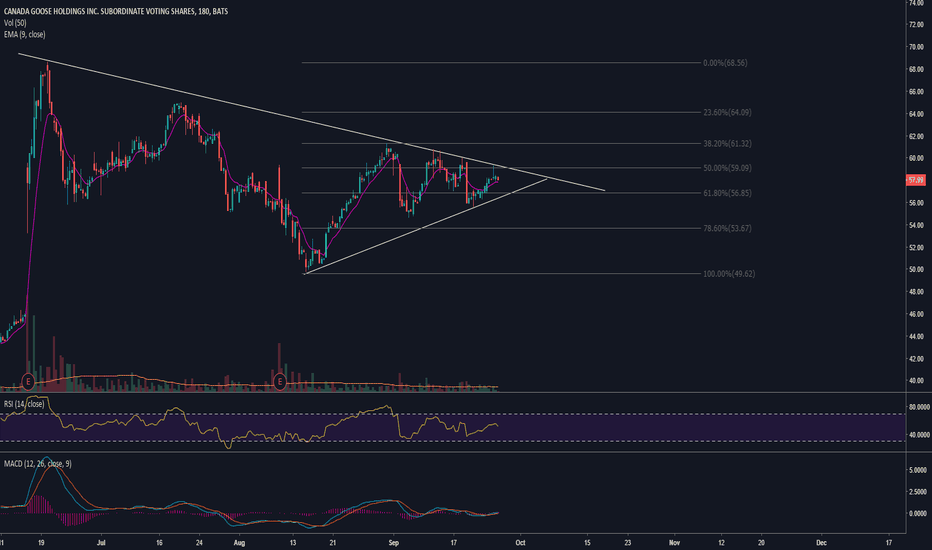Click the descending trendline end near October
Viewport: 932px width, 550px height.
(604, 191)
